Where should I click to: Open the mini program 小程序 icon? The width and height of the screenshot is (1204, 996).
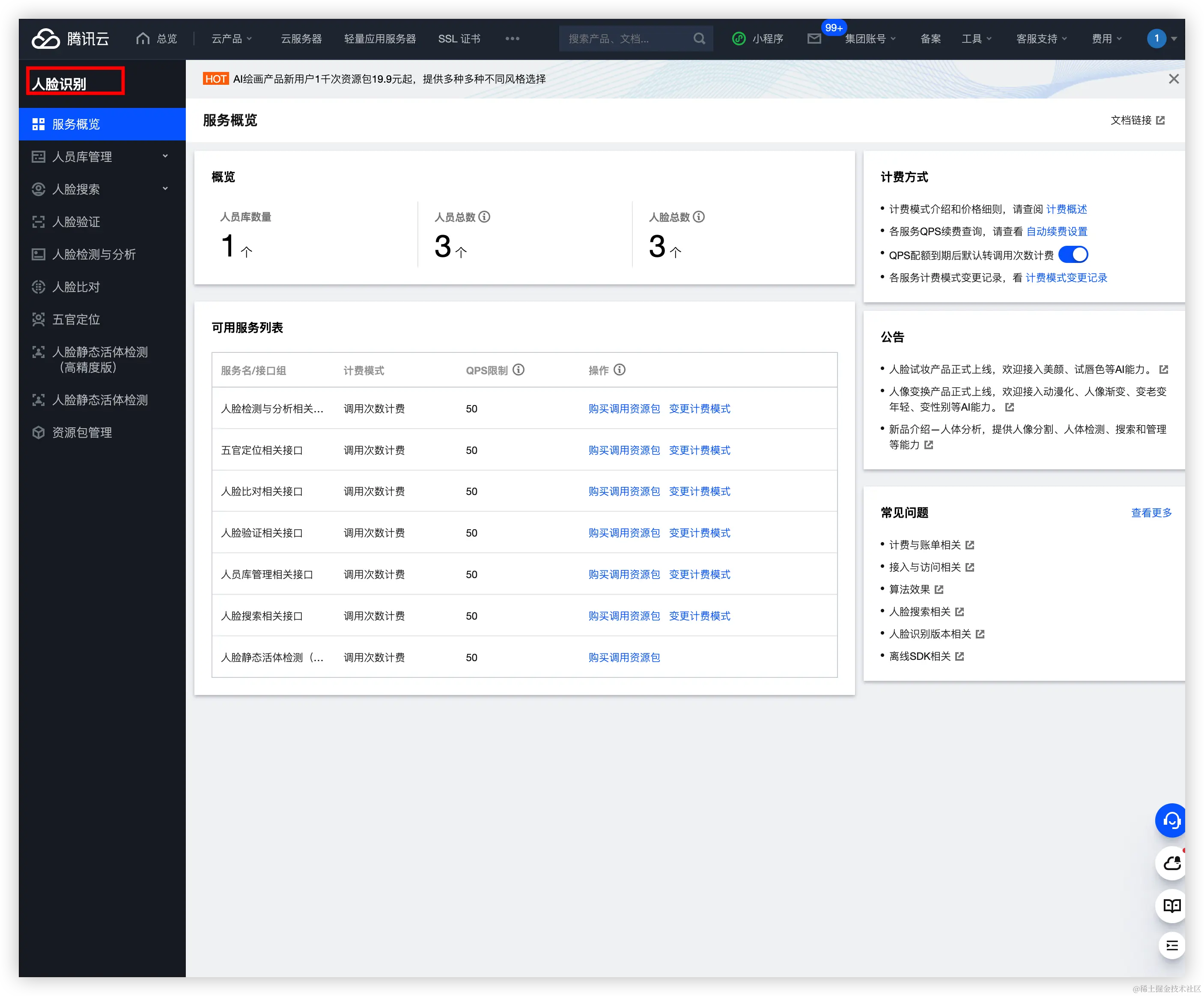click(x=739, y=39)
